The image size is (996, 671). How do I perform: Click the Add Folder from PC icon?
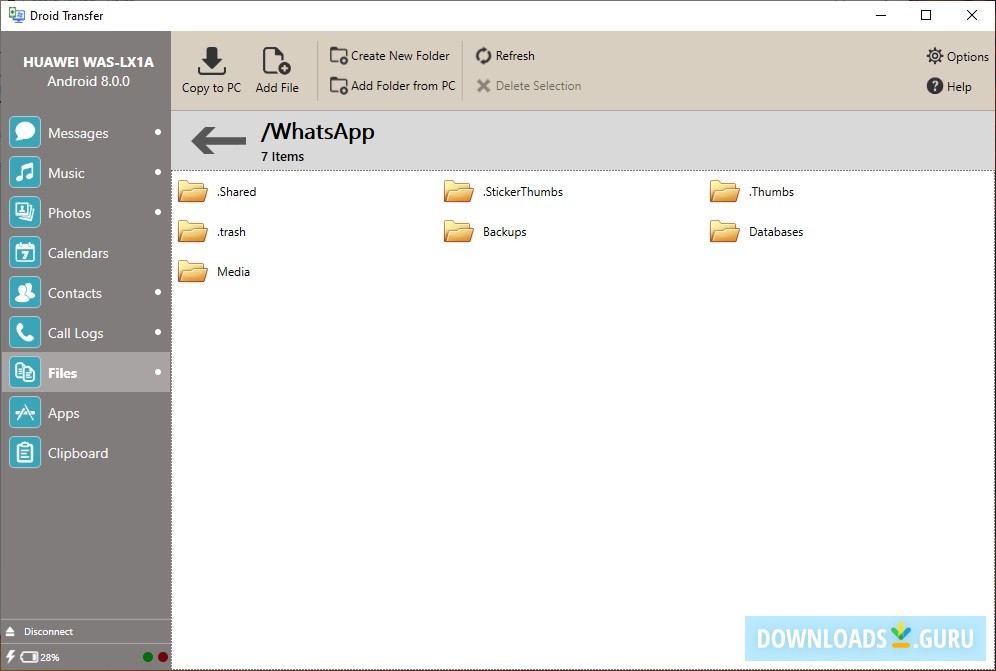[x=339, y=85]
